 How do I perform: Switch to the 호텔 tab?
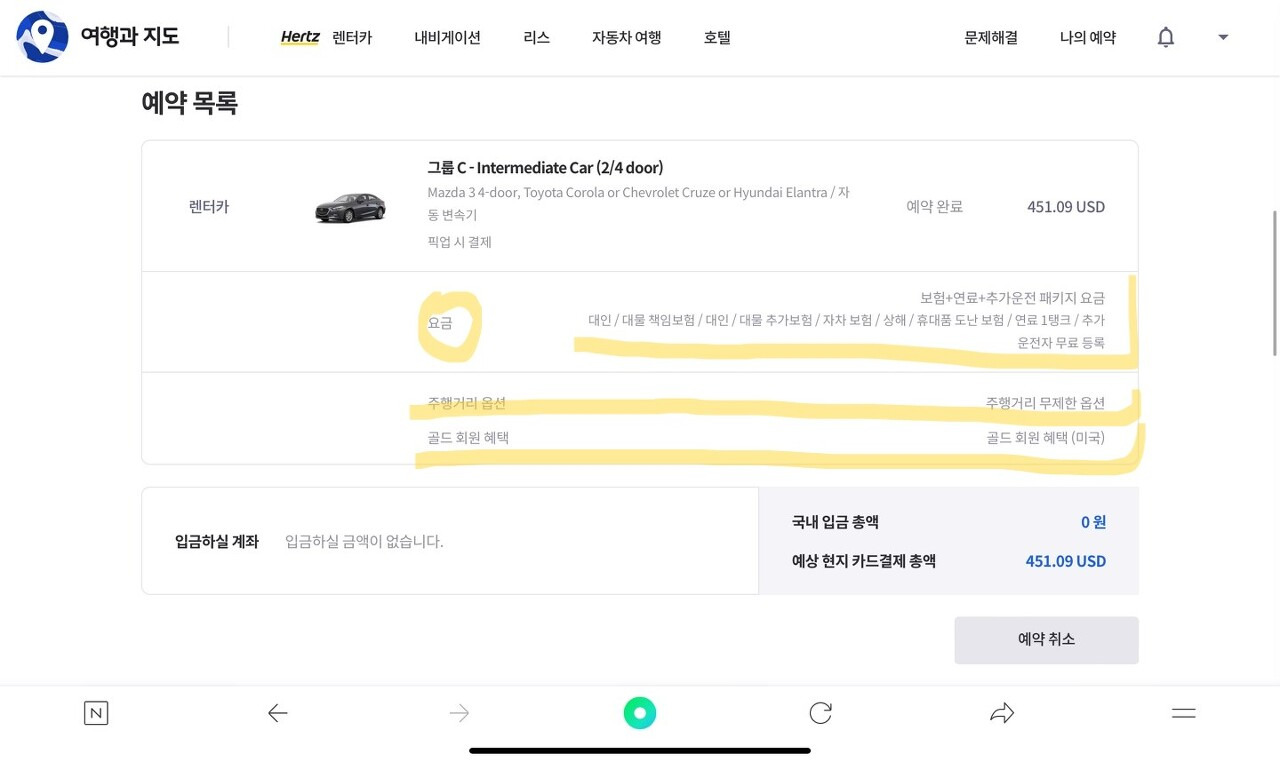coord(716,37)
